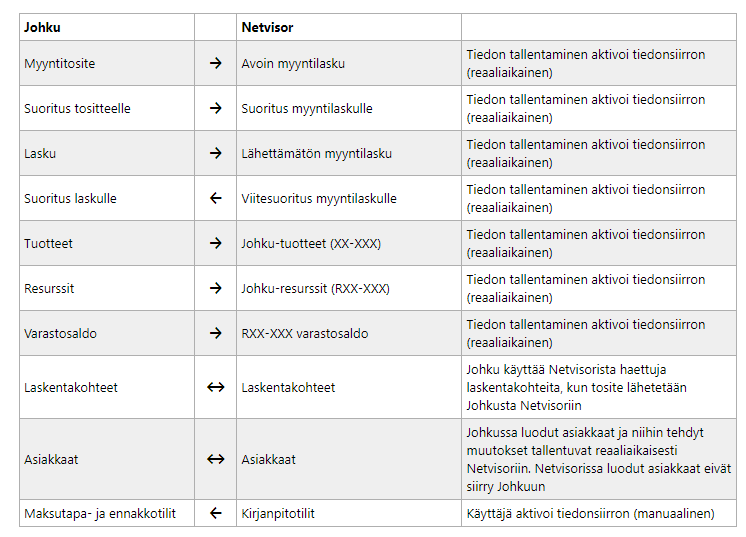The width and height of the screenshot is (746, 537).
Task: Click the Johku-resurssit (RXX-XXX) cell
Action: (349, 288)
